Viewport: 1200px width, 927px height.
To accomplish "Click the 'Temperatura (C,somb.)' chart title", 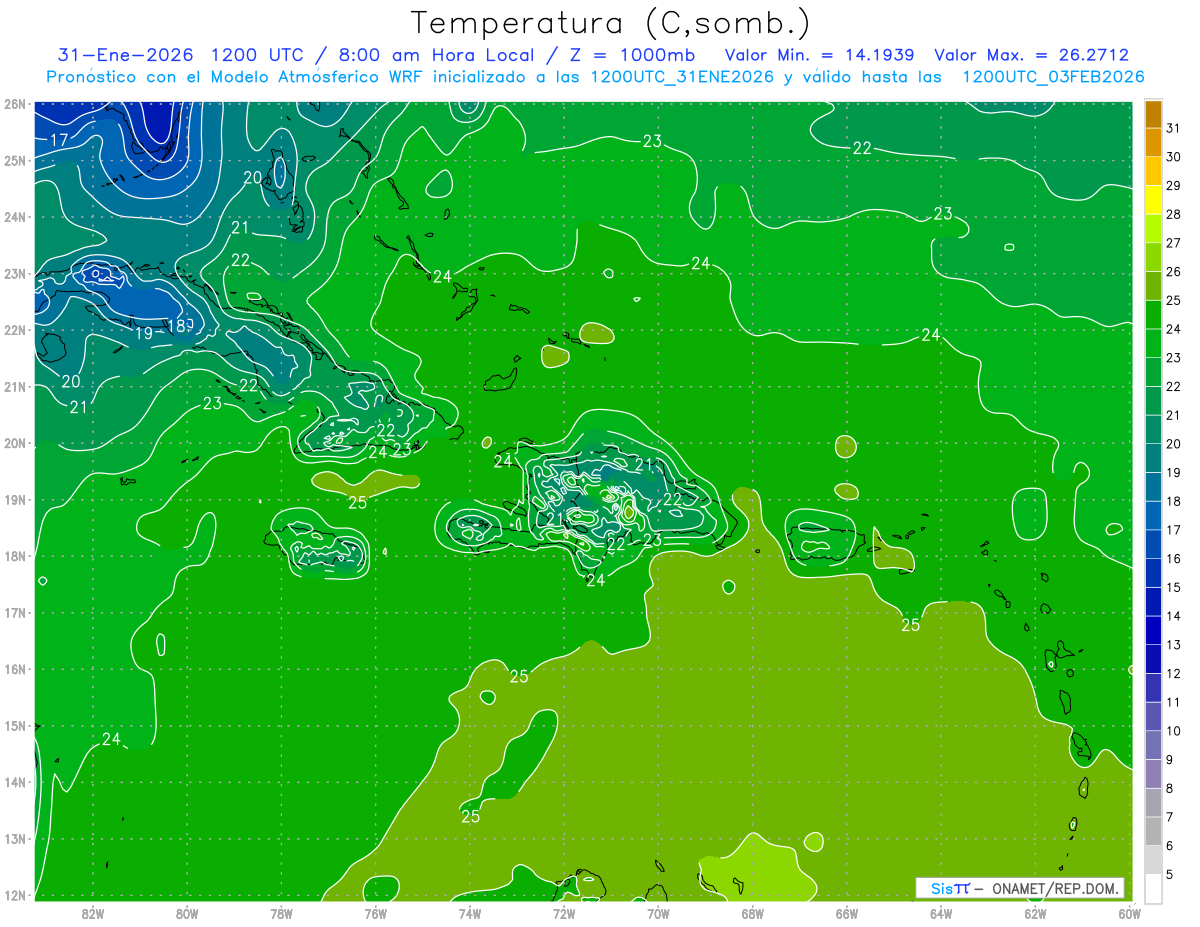I will pyautogui.click(x=610, y=23).
